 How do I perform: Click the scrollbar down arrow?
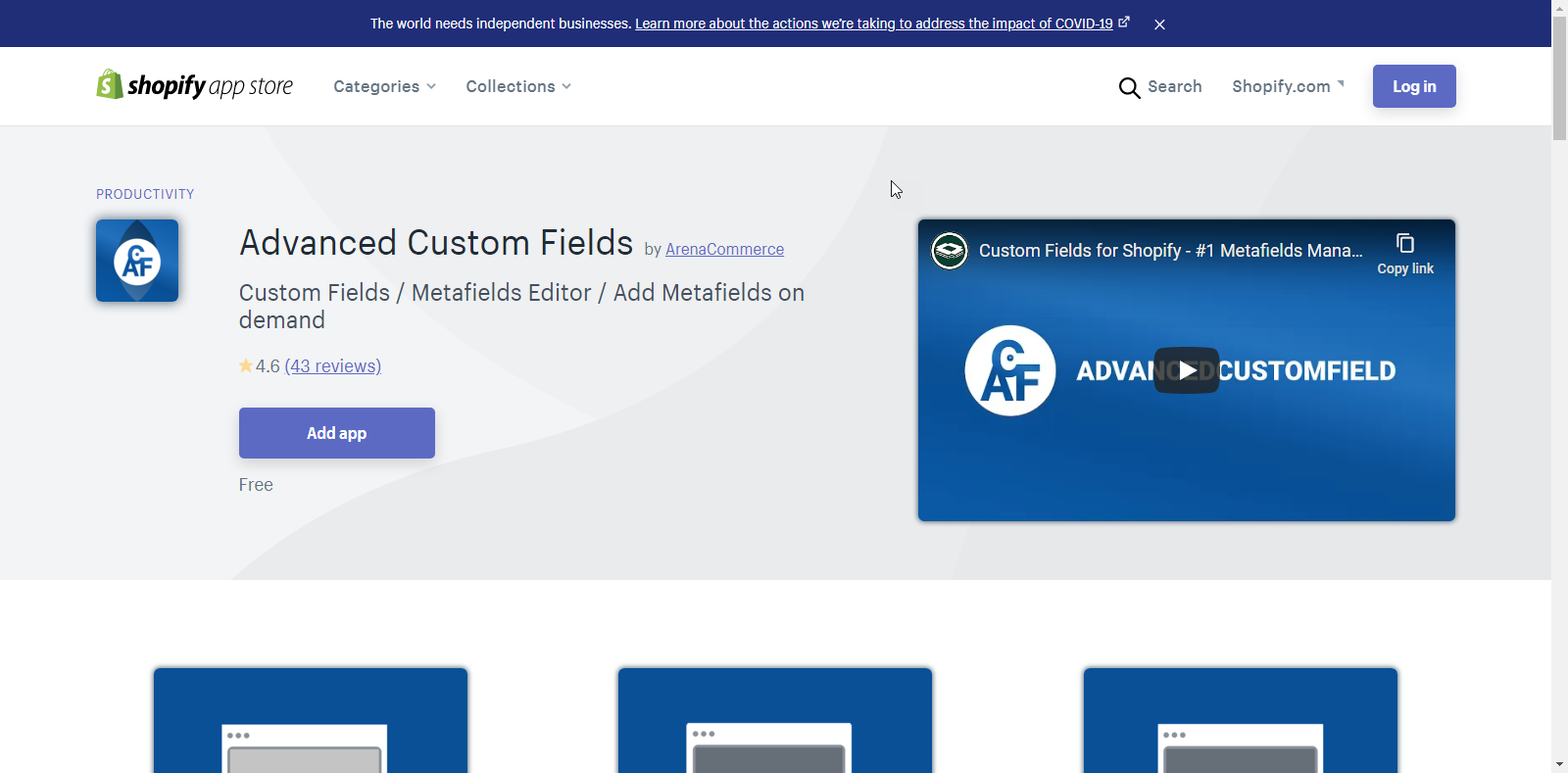pyautogui.click(x=1559, y=764)
